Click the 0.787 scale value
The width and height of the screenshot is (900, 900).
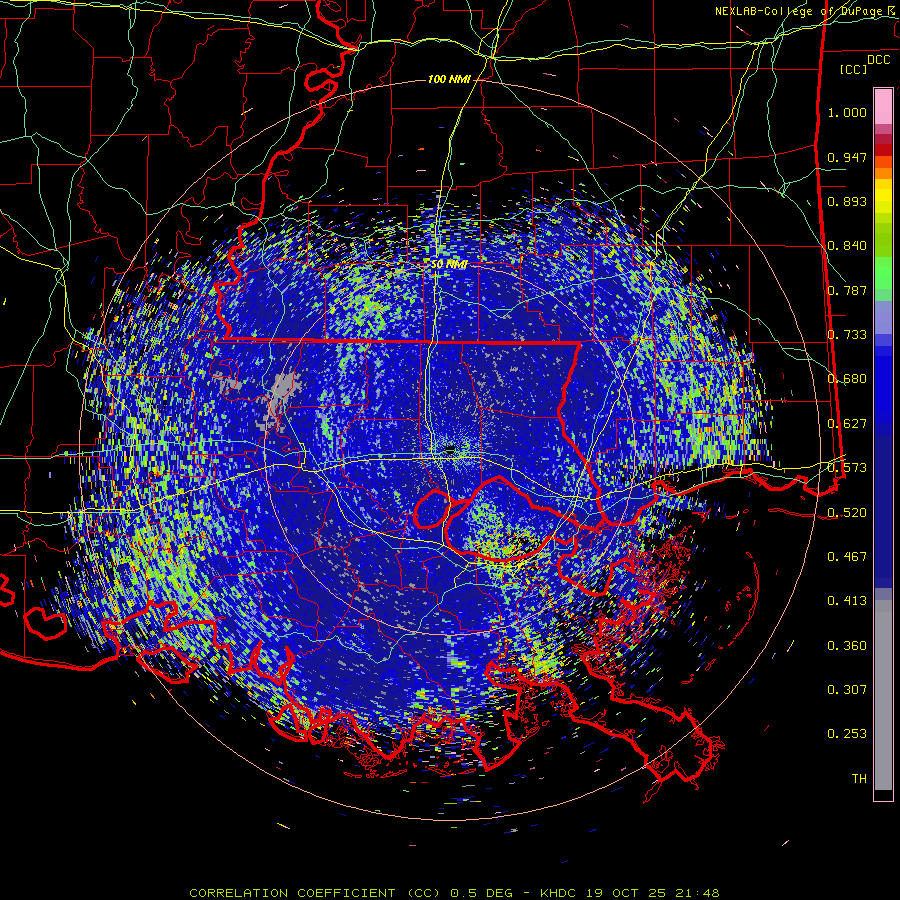click(x=847, y=290)
